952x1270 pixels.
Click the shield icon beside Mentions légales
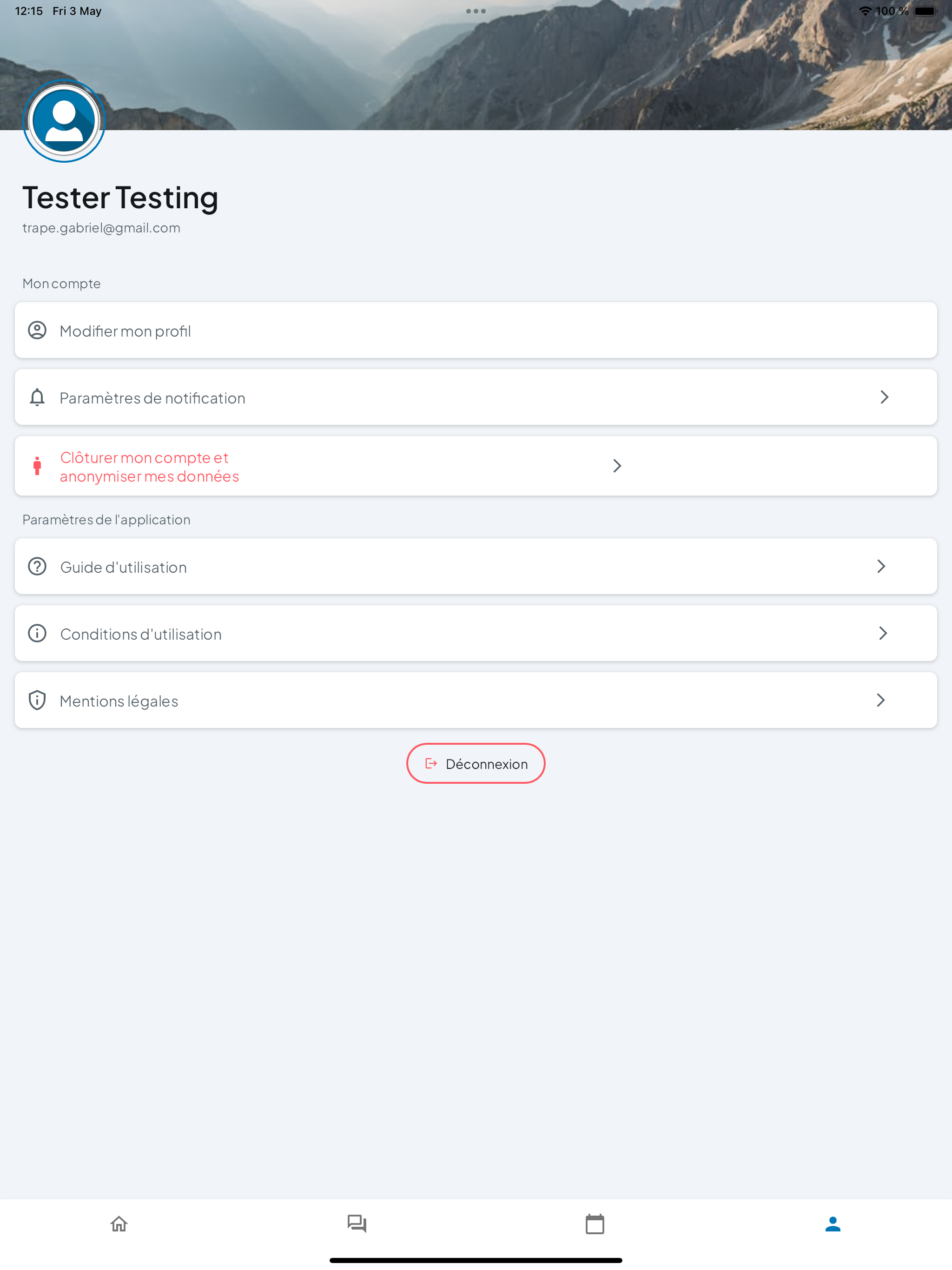tap(37, 701)
